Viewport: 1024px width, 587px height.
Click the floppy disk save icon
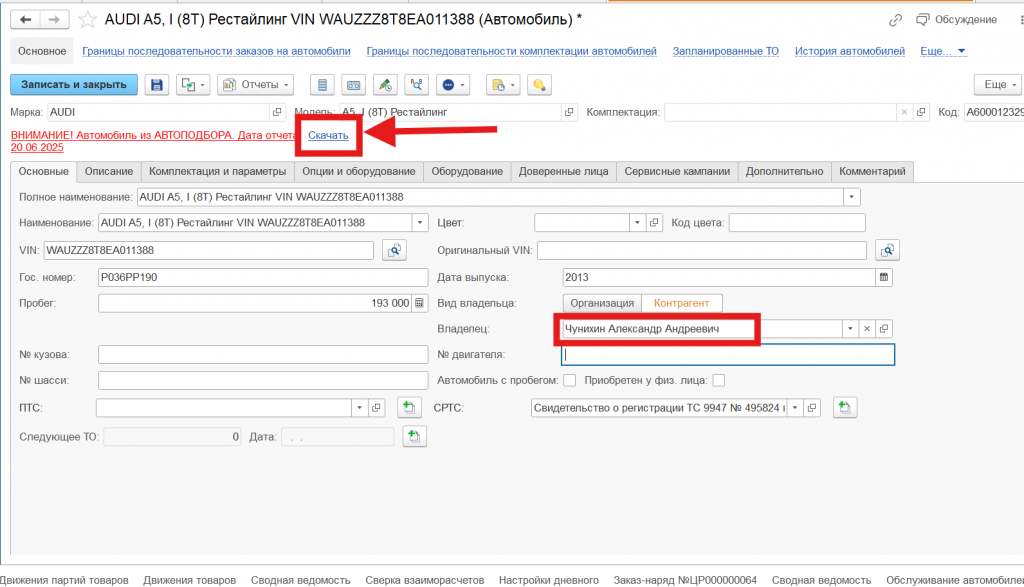pyautogui.click(x=157, y=85)
